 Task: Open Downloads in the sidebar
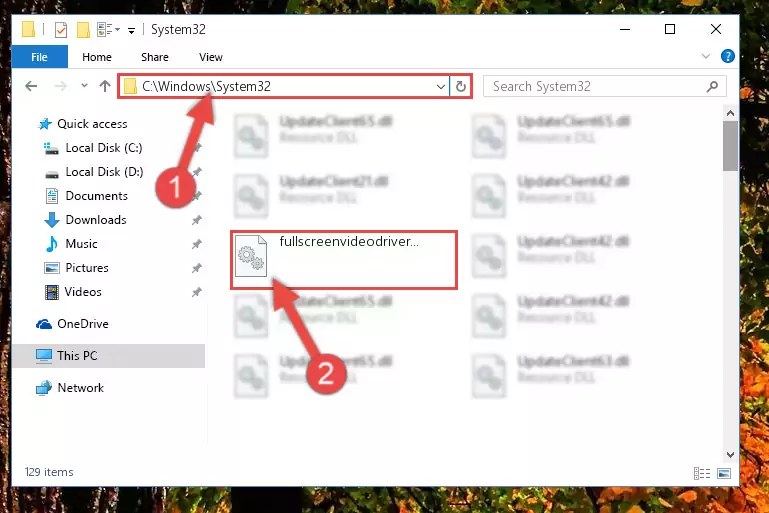[x=96, y=220]
